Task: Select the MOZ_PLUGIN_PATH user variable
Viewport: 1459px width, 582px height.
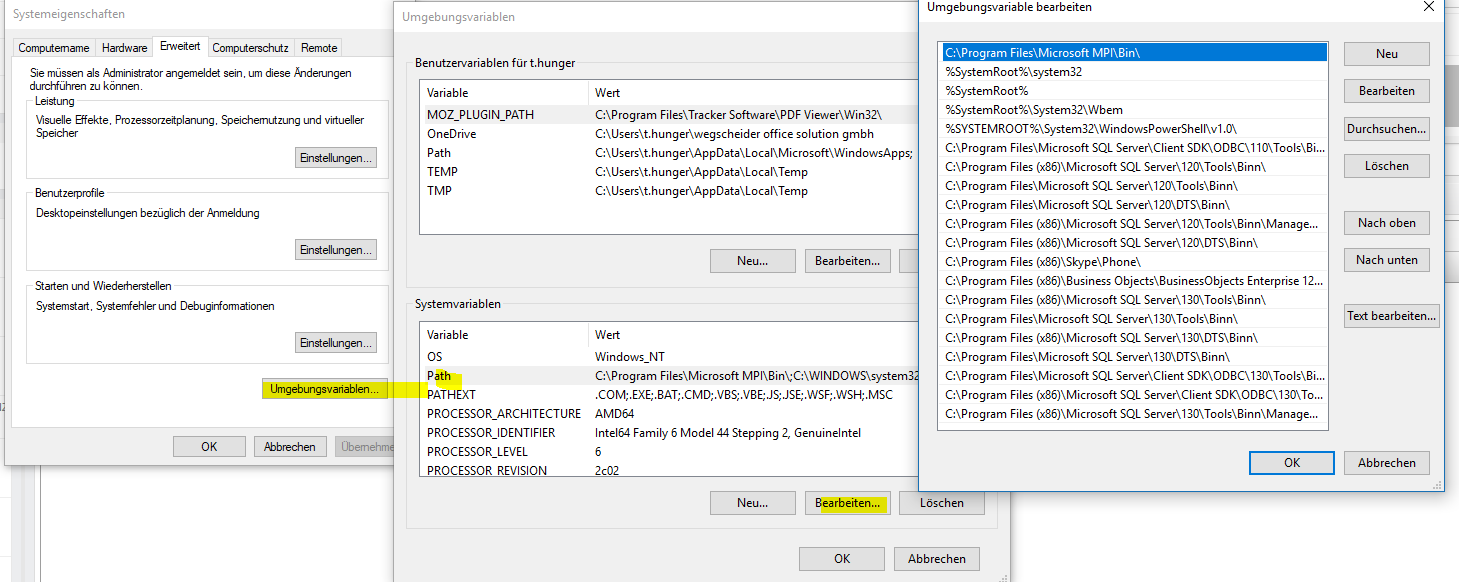Action: click(480, 115)
